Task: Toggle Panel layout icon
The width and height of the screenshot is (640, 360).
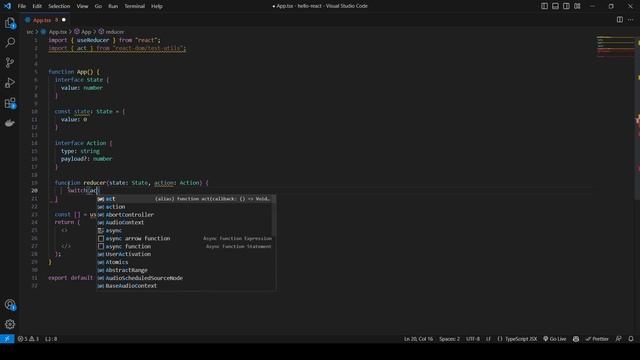Action: pyautogui.click(x=556, y=6)
